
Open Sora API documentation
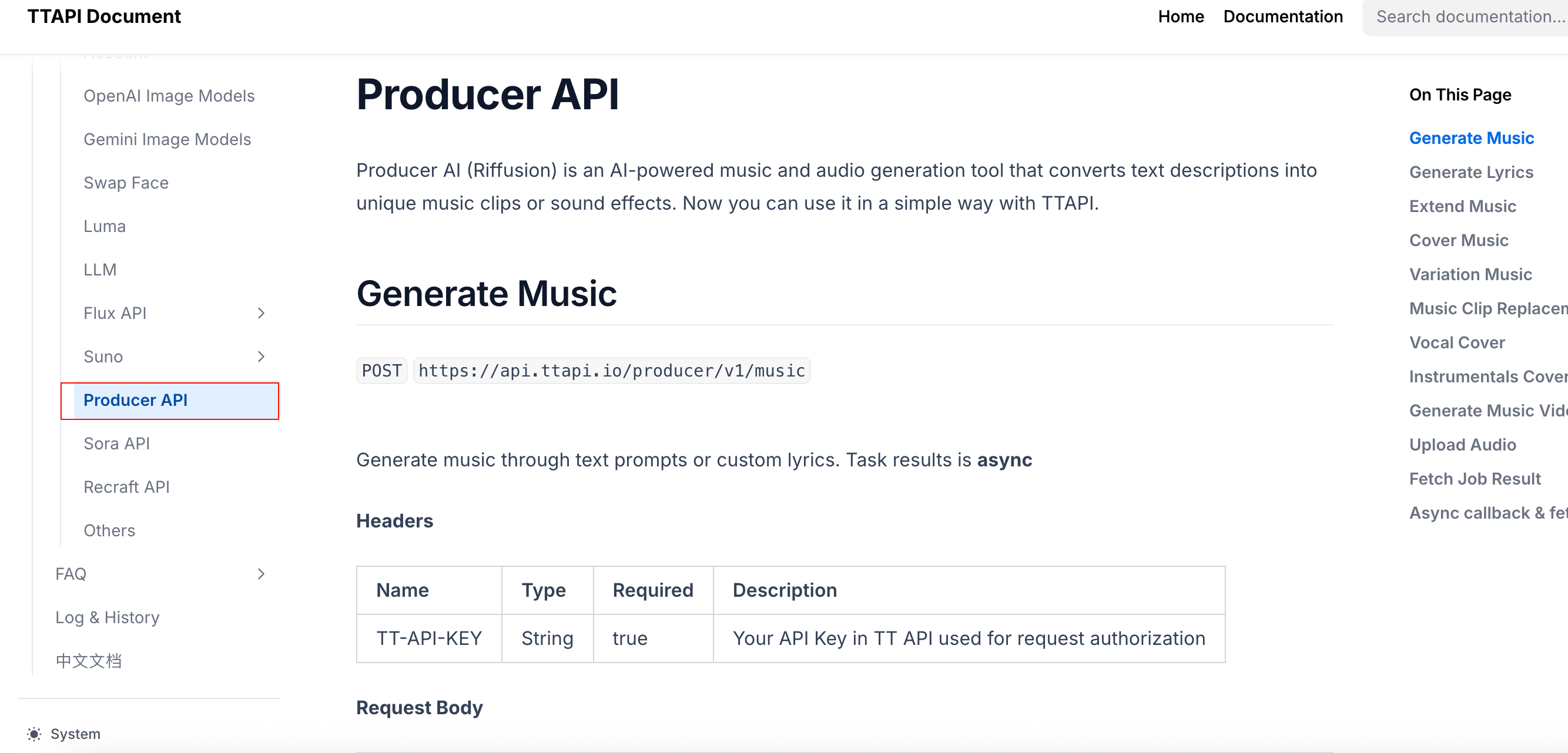116,443
